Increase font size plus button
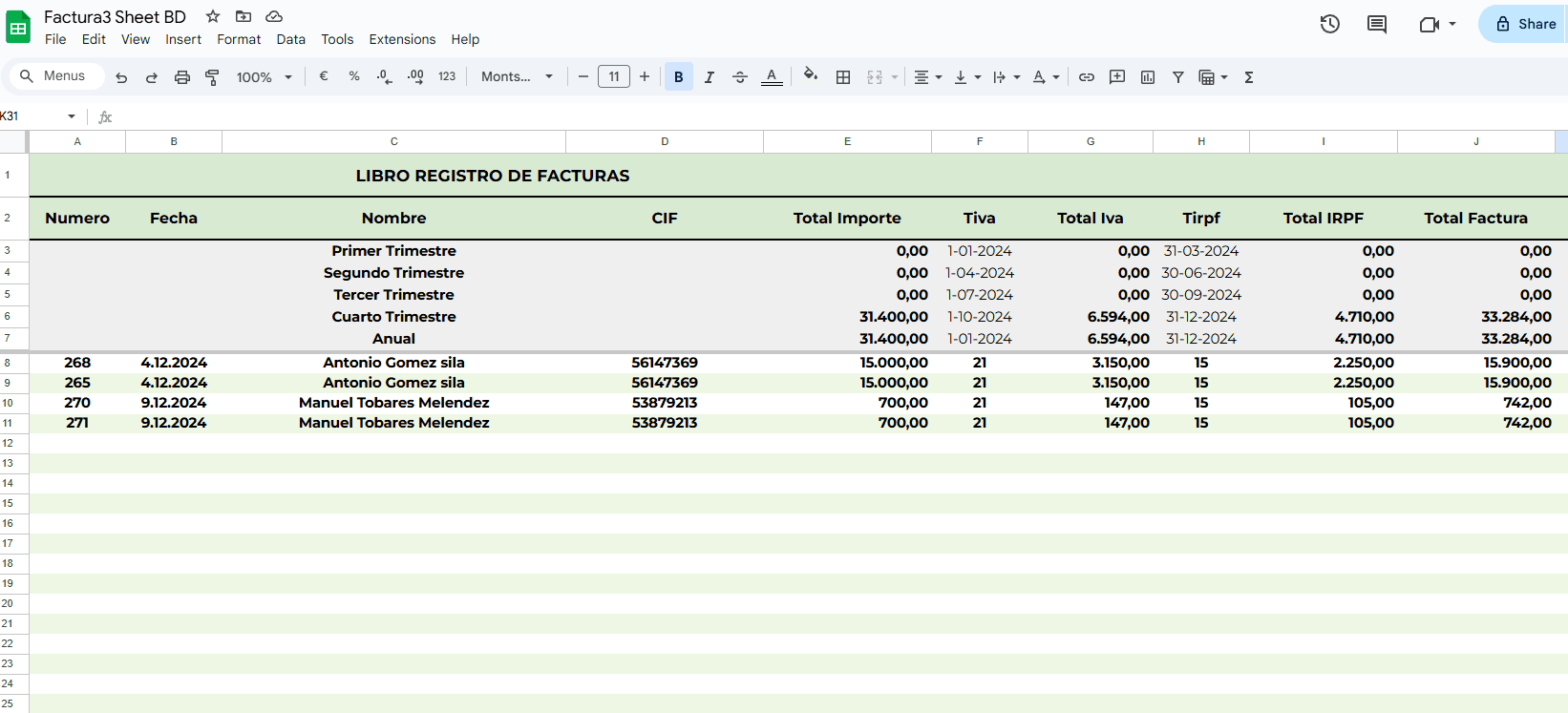Viewport: 1568px width, 713px height. [645, 76]
